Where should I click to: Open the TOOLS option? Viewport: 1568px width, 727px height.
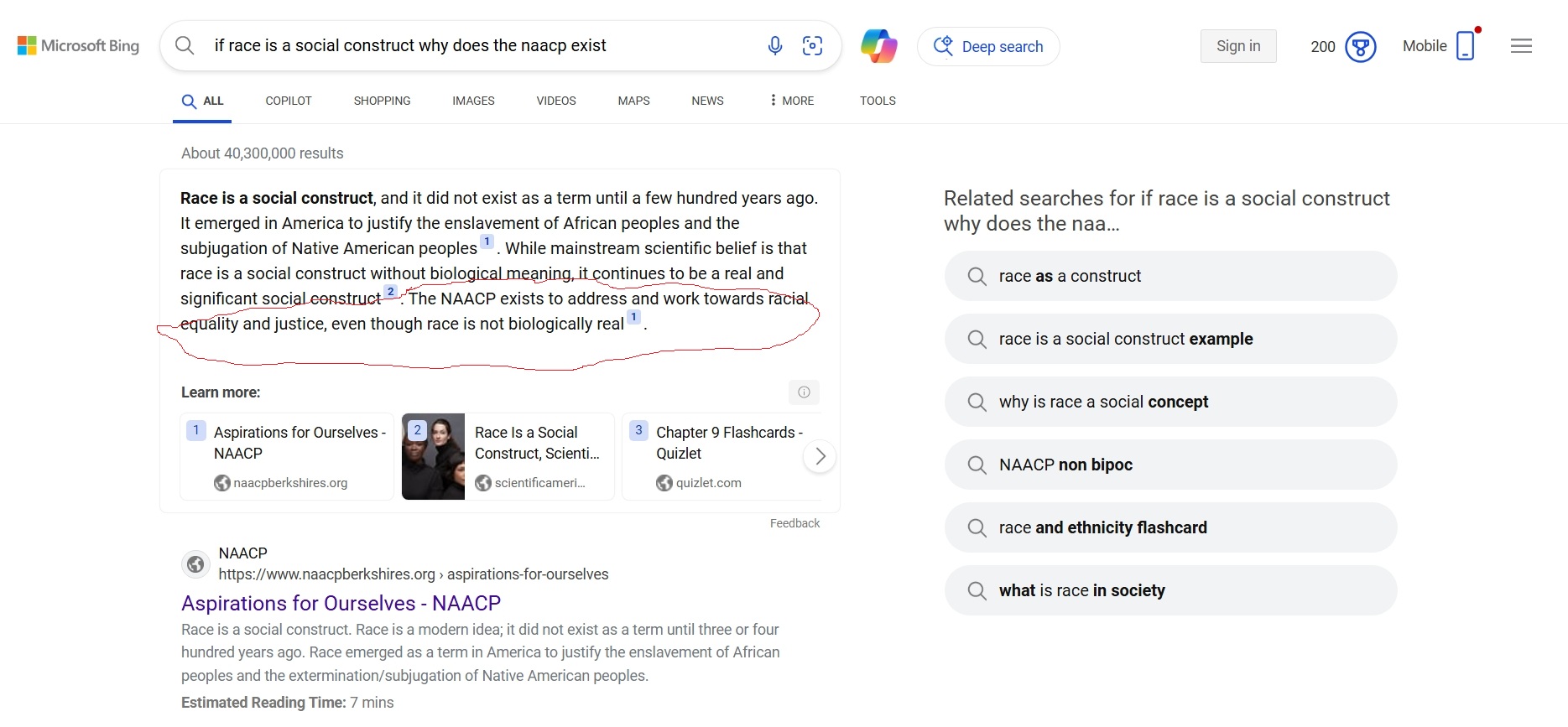tap(878, 101)
